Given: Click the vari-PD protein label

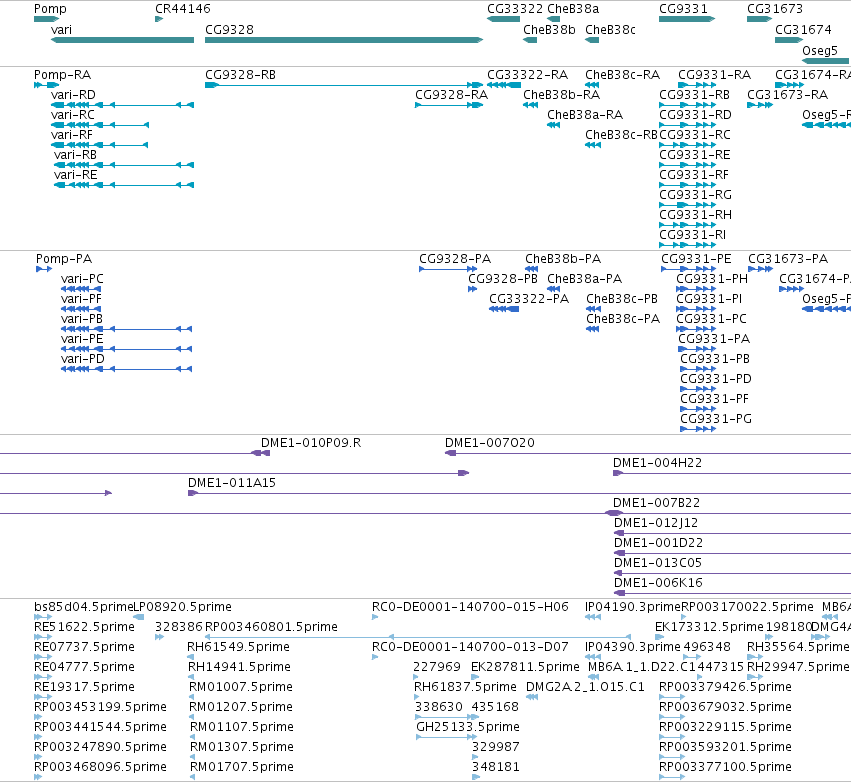Looking at the screenshot, I should 82,359.
